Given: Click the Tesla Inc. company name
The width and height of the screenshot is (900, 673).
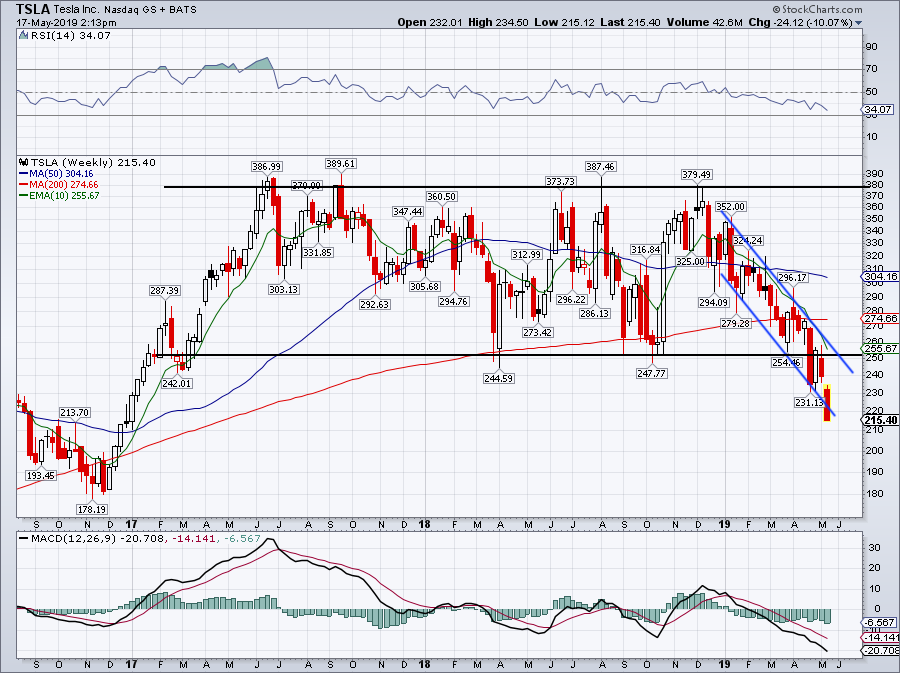Looking at the screenshot, I should [x=78, y=10].
